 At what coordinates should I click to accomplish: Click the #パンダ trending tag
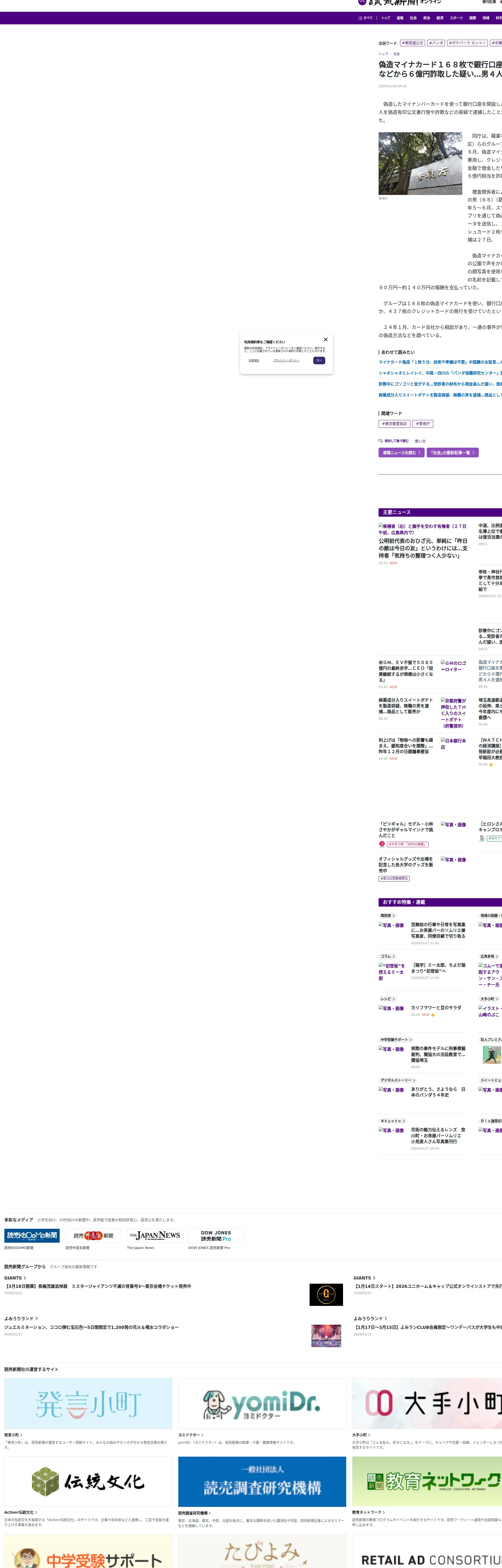click(436, 43)
